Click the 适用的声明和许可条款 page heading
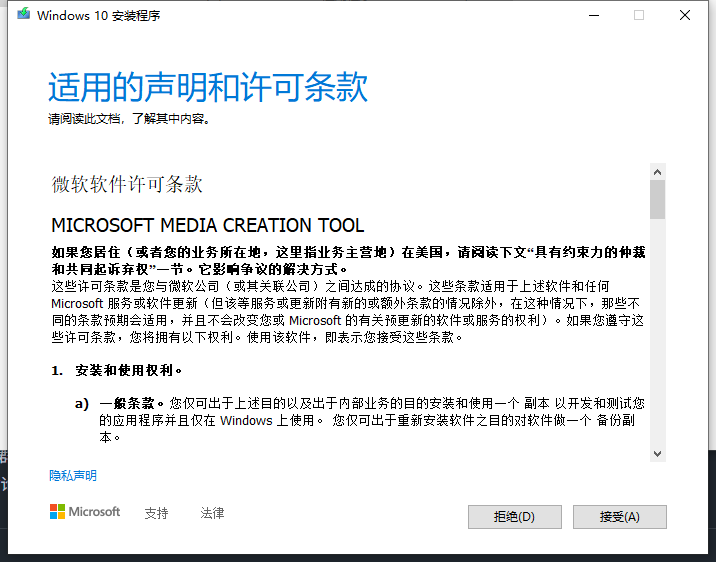This screenshot has height=562, width=716. [x=208, y=88]
